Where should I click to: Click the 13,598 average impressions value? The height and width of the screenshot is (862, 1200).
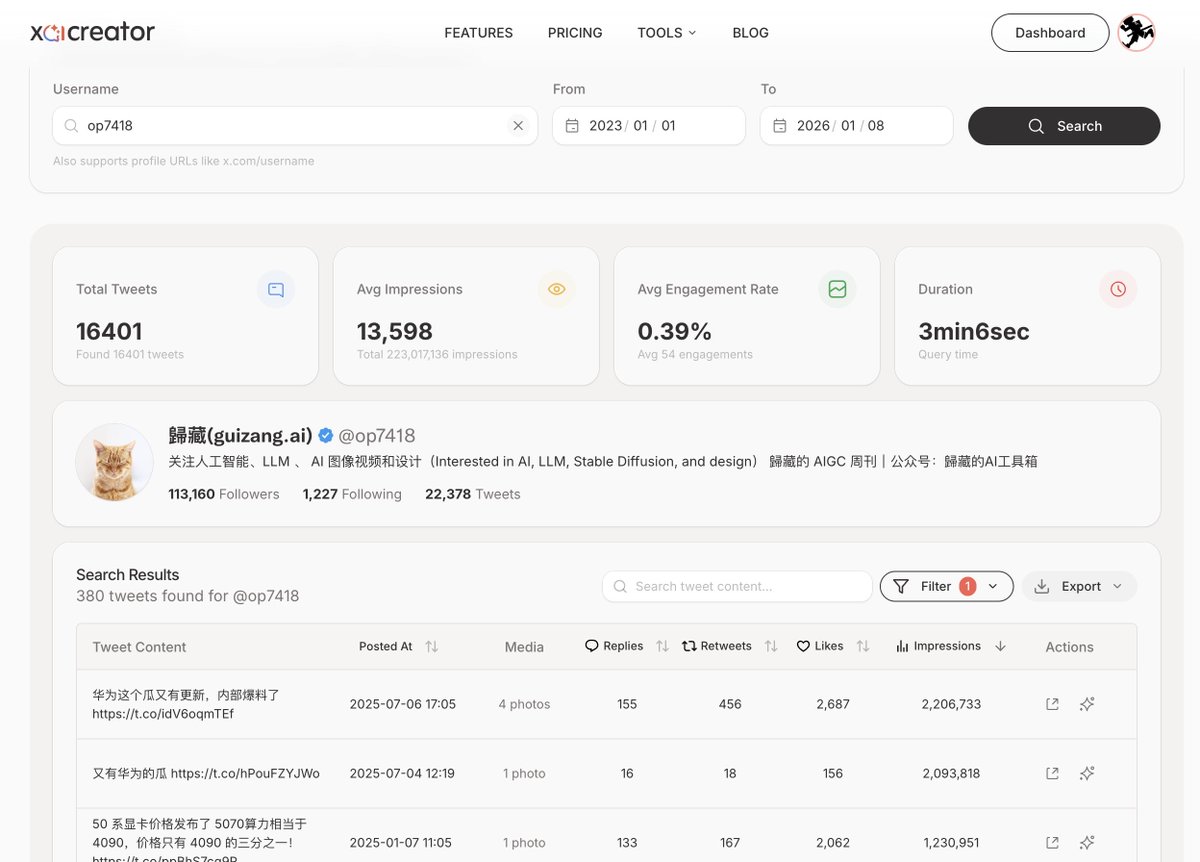coord(395,331)
